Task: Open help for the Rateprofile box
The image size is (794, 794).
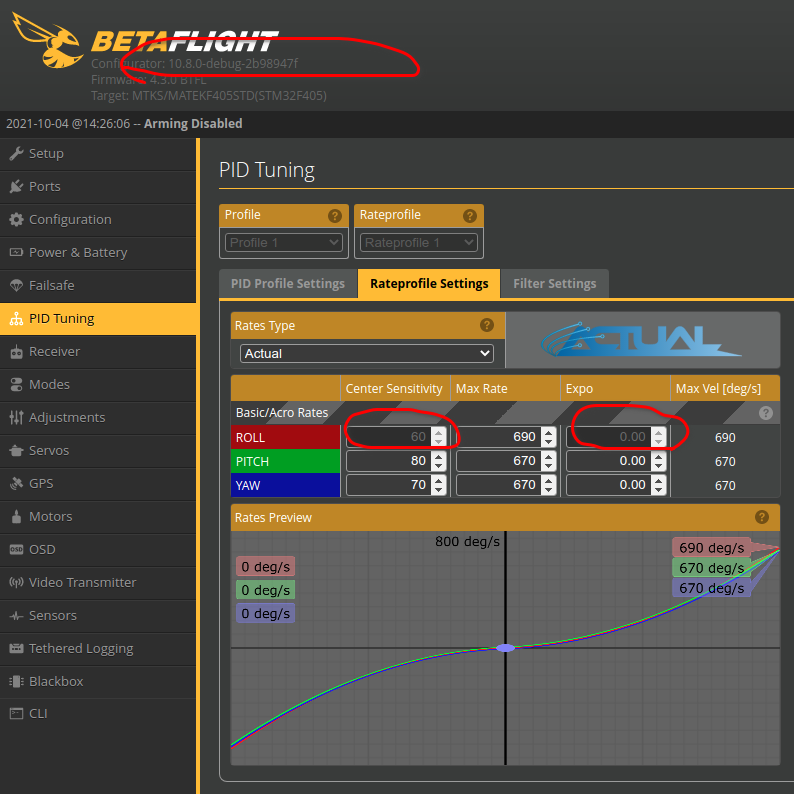Action: (469, 216)
